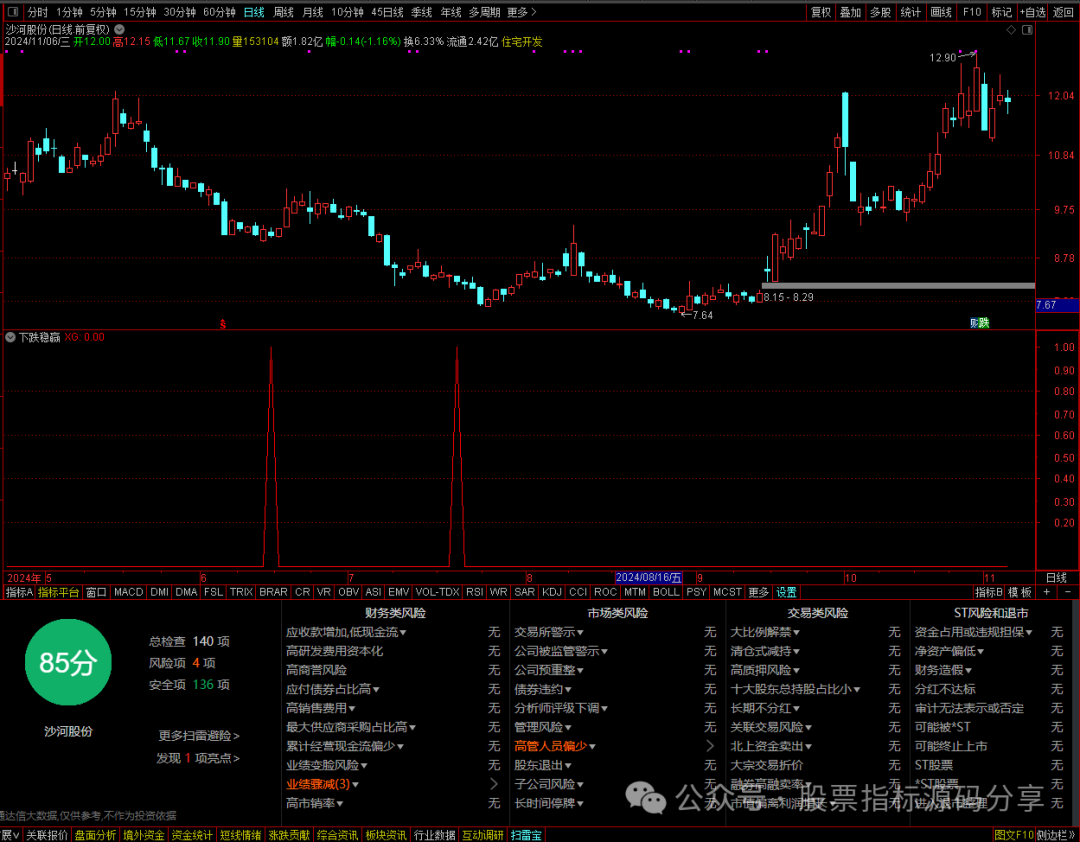
Task: Click the panel layout icon beside the diamond
Action: pos(1028,30)
